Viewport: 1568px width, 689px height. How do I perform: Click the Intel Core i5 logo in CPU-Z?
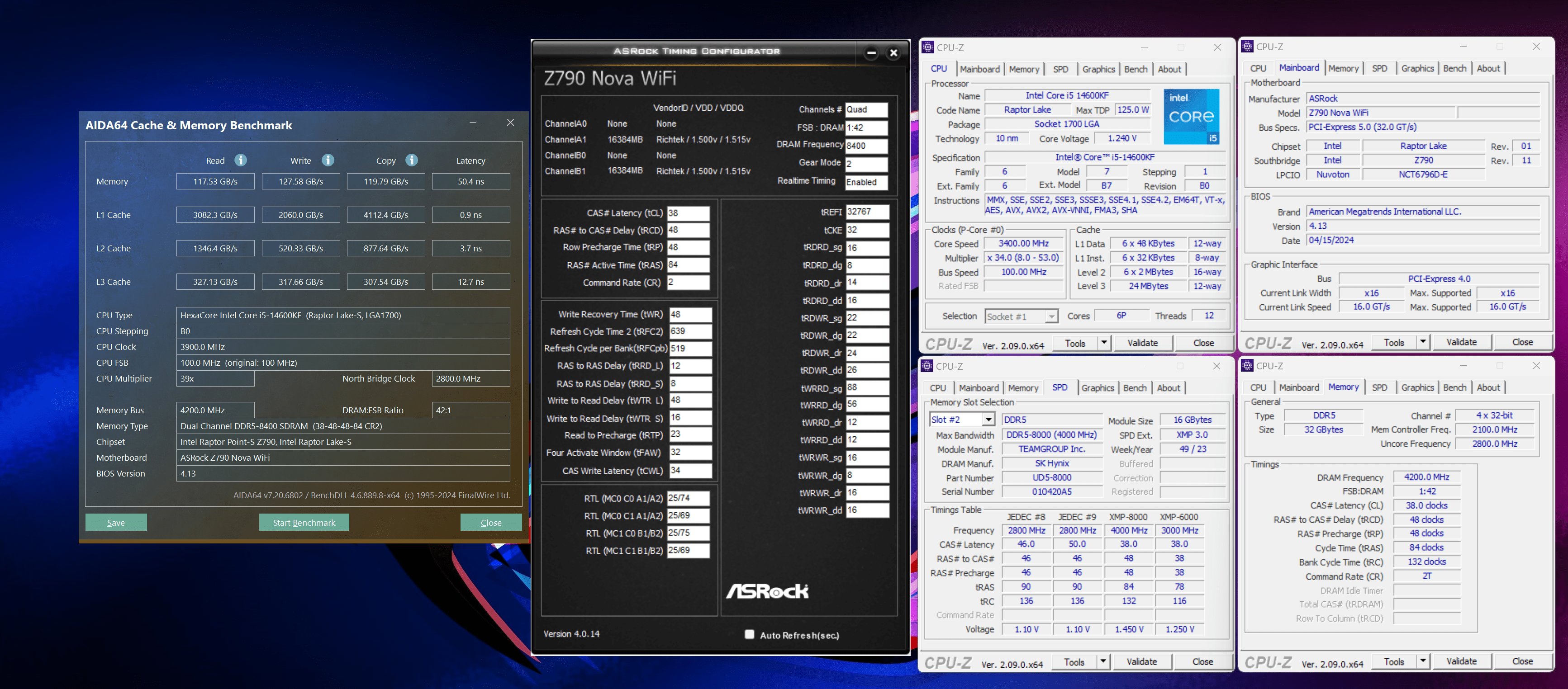pyautogui.click(x=1191, y=116)
